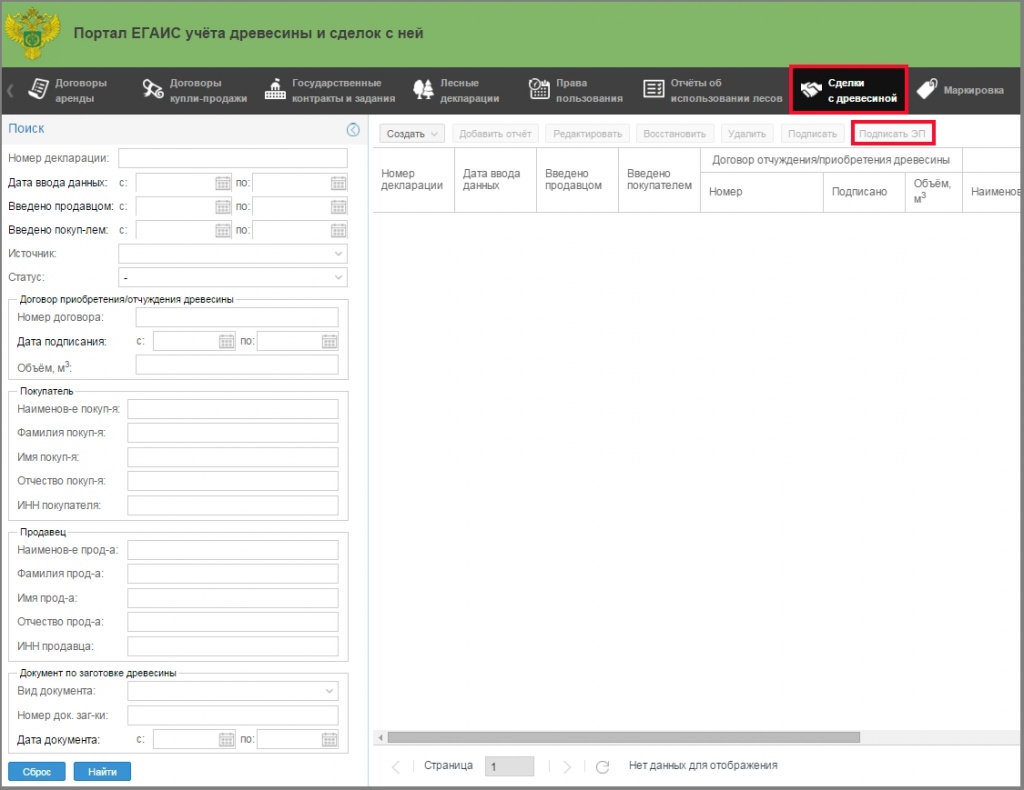Screen dimensions: 1024x790
Task: Click the horizontal scrollbar thumb under the table
Action: tap(624, 738)
